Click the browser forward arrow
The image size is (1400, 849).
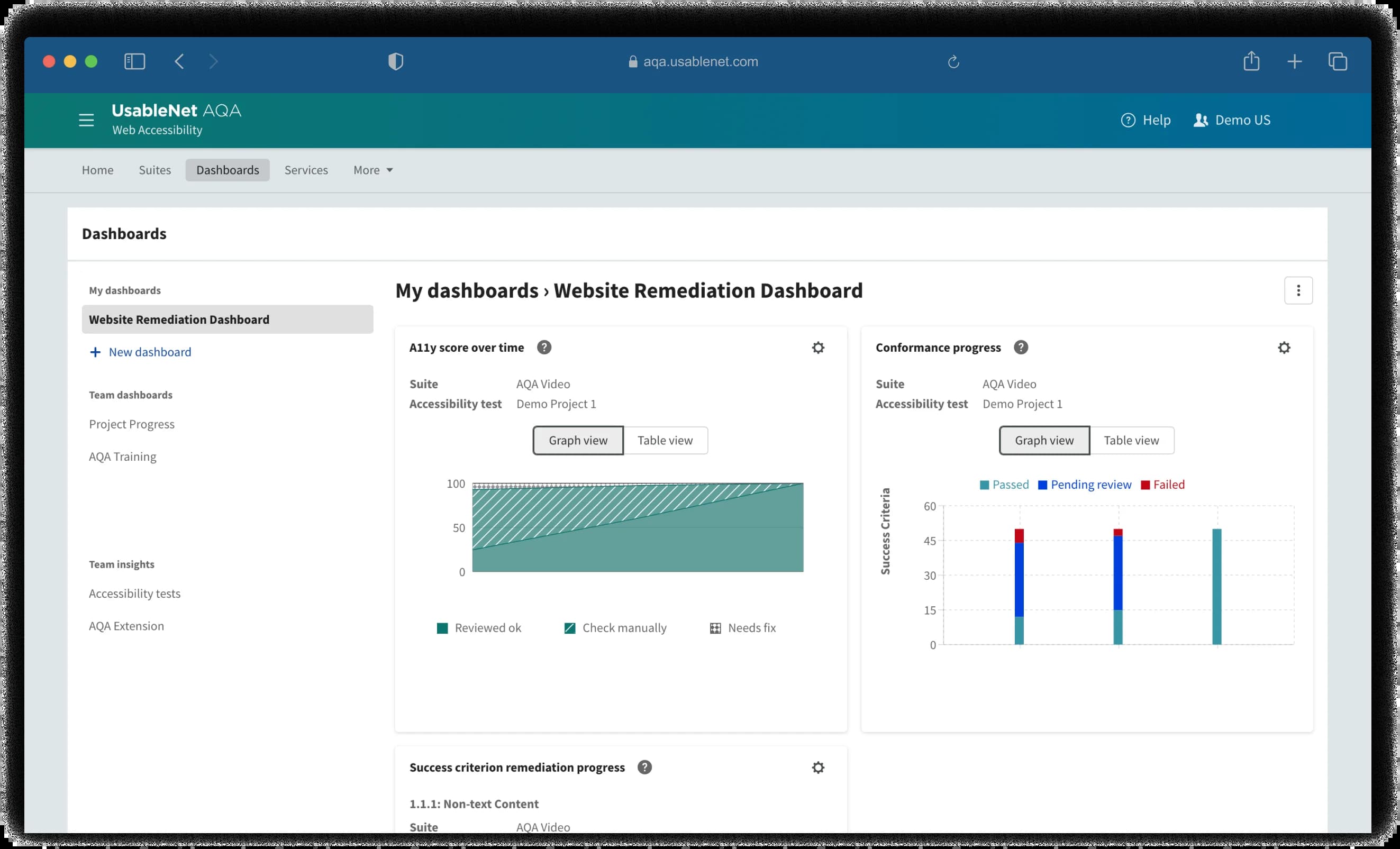(x=213, y=61)
